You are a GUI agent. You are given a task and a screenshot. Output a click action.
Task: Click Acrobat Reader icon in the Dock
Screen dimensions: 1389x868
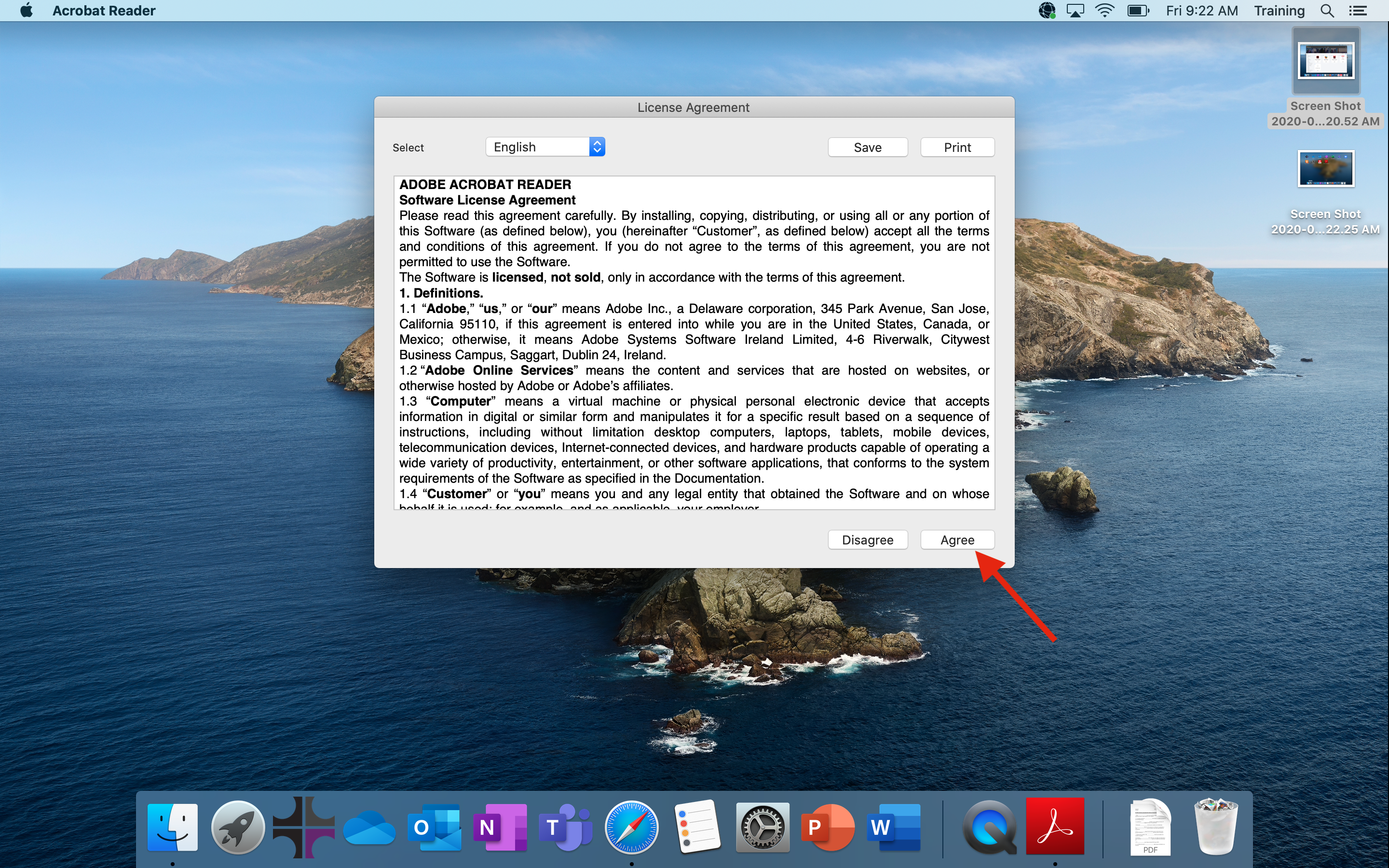[x=1055, y=827]
